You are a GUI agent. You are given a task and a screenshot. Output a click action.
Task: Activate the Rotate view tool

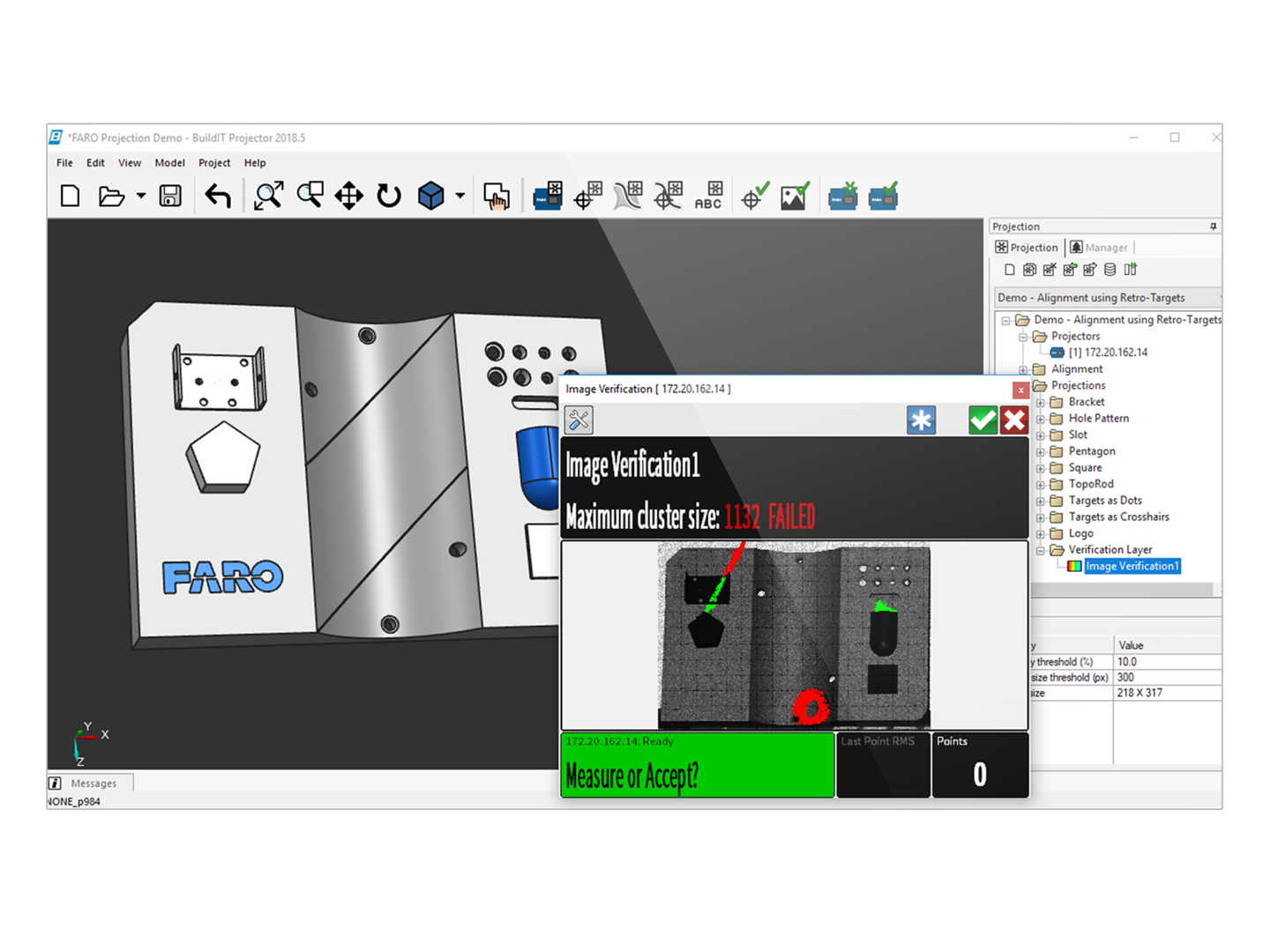point(389,196)
